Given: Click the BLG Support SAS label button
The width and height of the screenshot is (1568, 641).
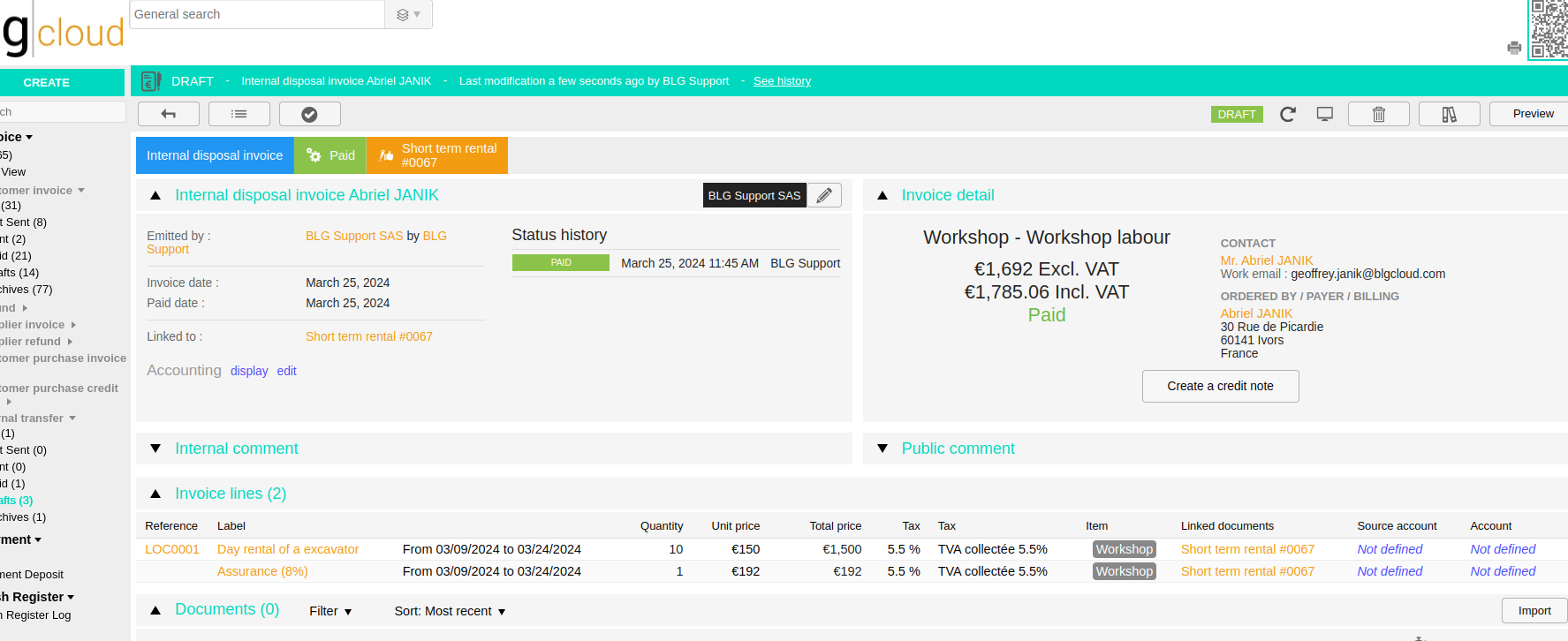Looking at the screenshot, I should coord(754,195).
